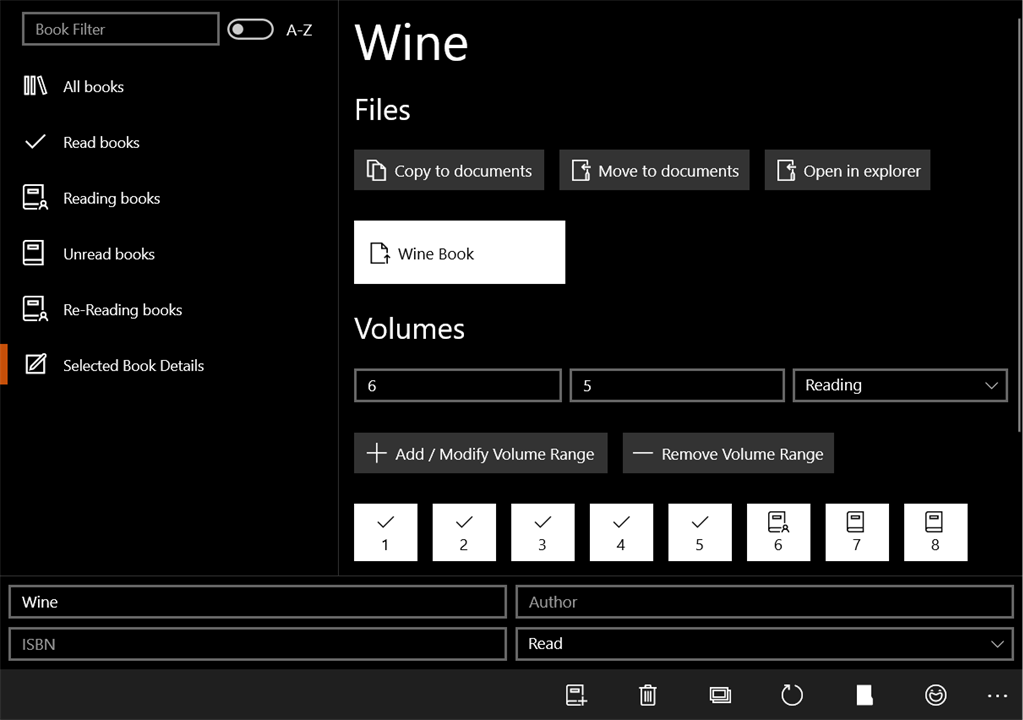Click Copy to documents button
Screen dimensions: 1023x720
pyautogui.click(x=449, y=170)
